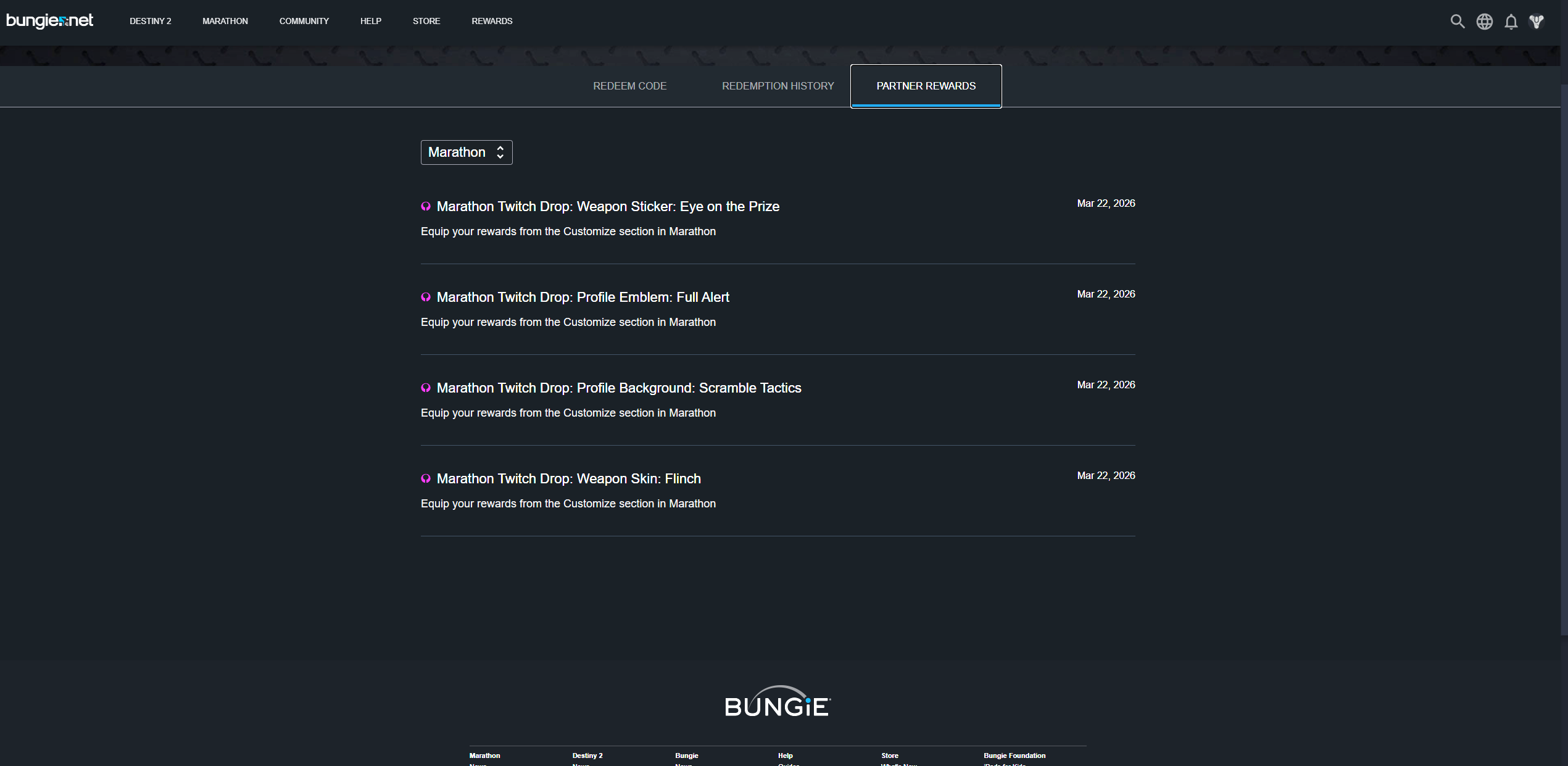
Task: Open the Destiny 2 nav menu
Action: coord(150,21)
